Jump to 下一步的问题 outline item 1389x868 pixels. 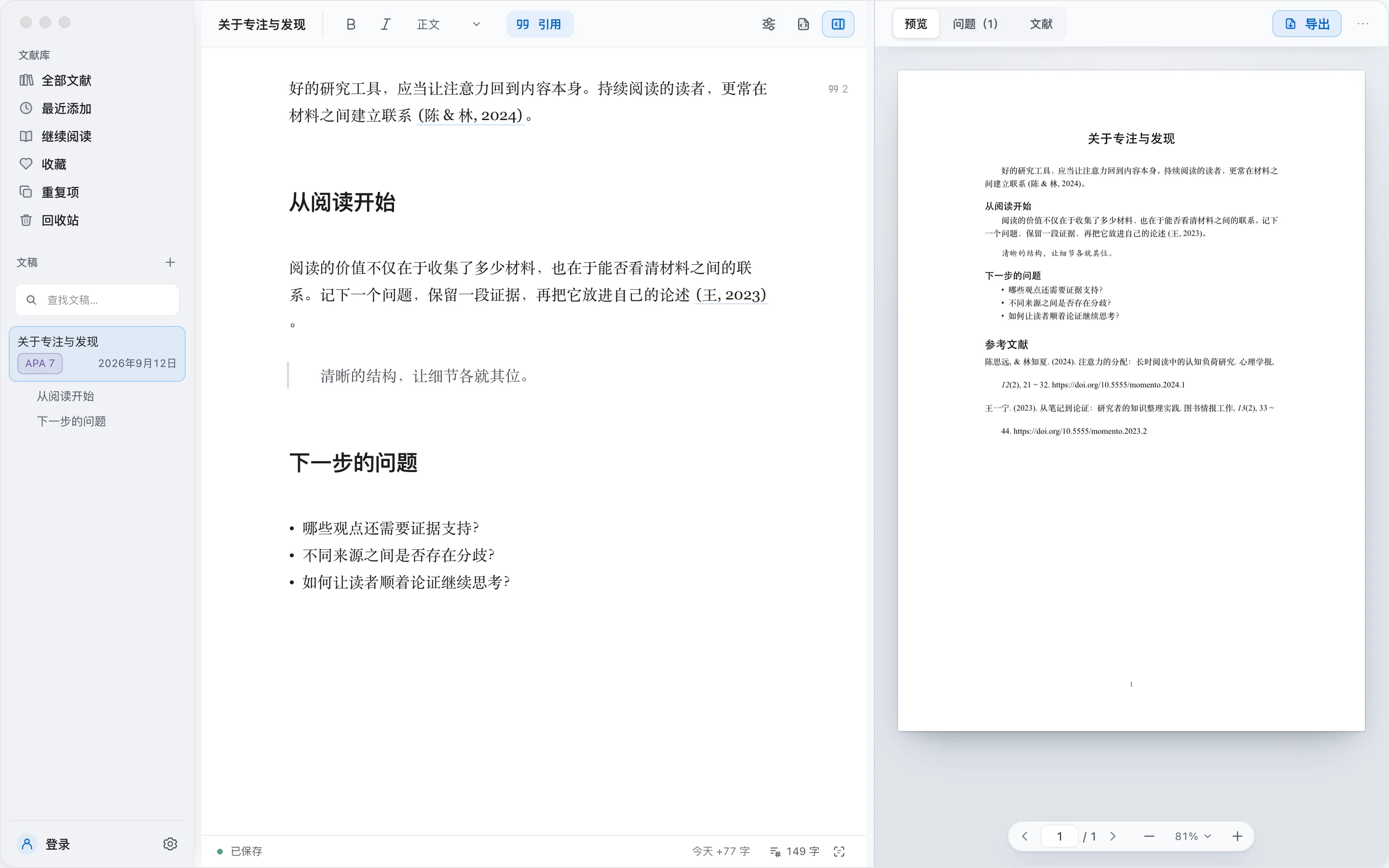pos(72,421)
